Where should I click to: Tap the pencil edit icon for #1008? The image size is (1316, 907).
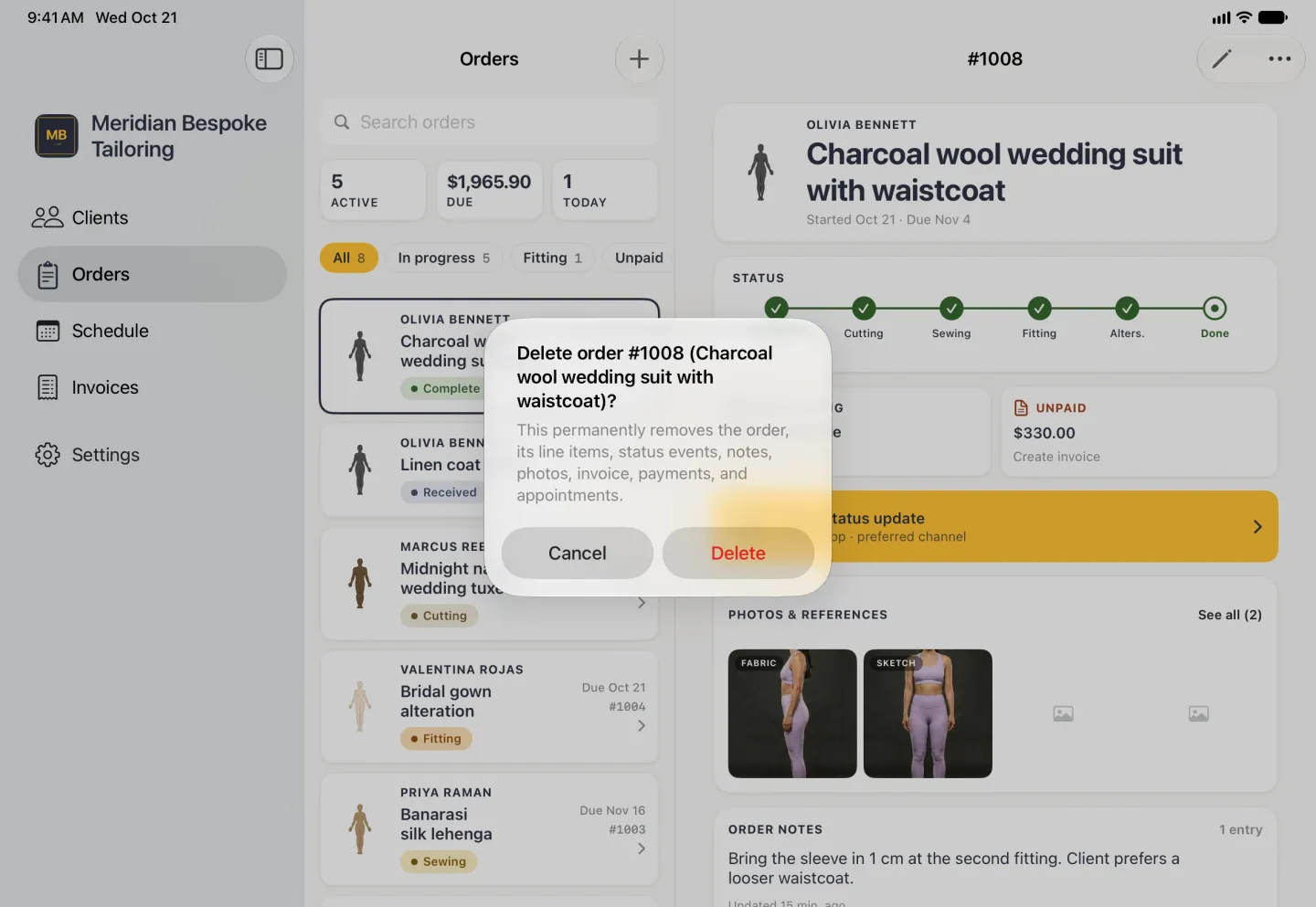pyautogui.click(x=1222, y=58)
